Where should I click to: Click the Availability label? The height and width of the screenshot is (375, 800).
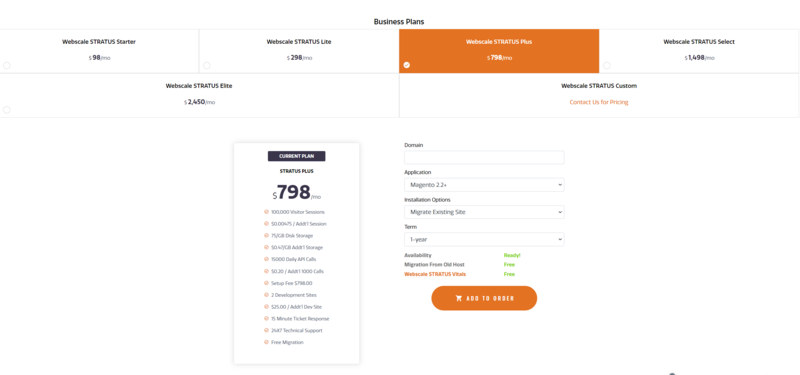click(418, 255)
